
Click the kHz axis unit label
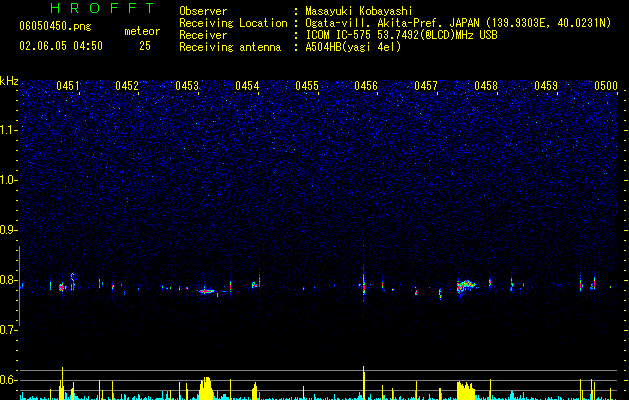click(x=9, y=81)
